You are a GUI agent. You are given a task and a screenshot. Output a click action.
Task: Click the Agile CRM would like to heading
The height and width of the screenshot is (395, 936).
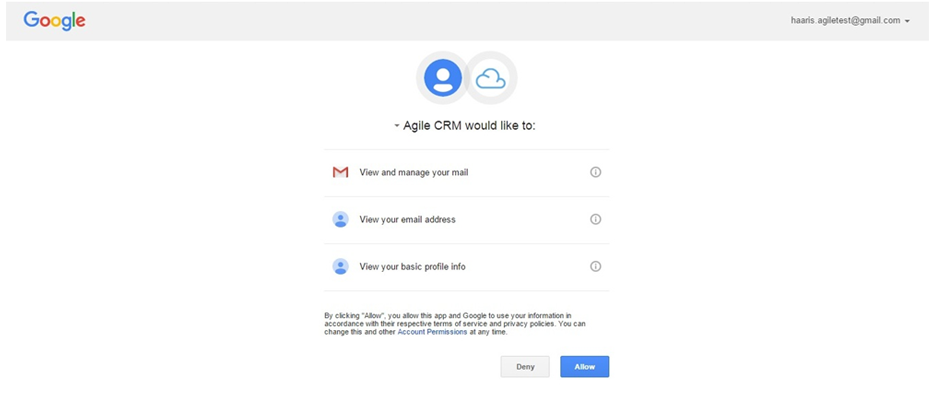(x=469, y=126)
